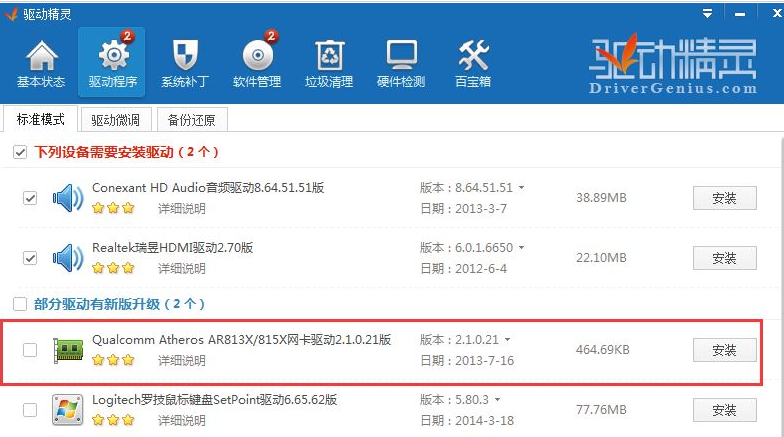Toggle the 下列设备需要安装驱动 group checkbox

coord(20,152)
